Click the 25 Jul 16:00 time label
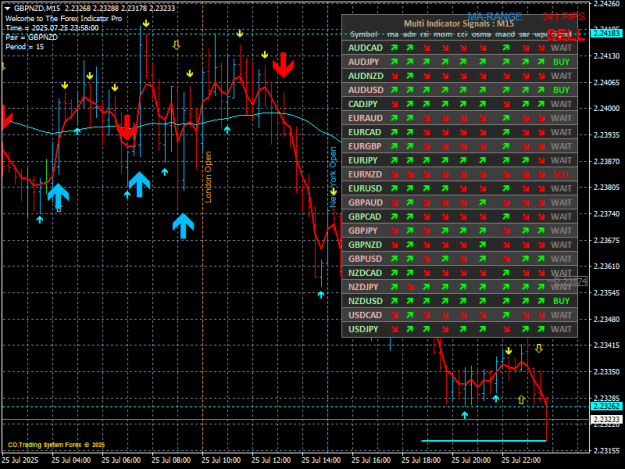This screenshot has width=625, height=469. click(x=371, y=460)
